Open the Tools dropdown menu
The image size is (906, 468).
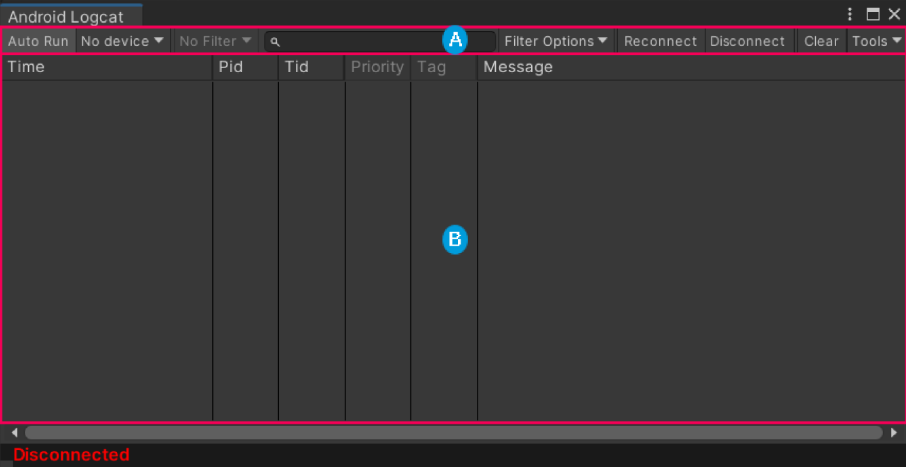[x=876, y=42]
